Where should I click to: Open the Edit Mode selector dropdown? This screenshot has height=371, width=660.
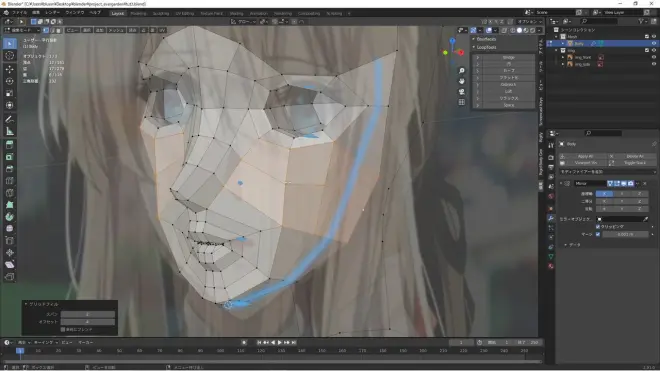tap(22, 30)
